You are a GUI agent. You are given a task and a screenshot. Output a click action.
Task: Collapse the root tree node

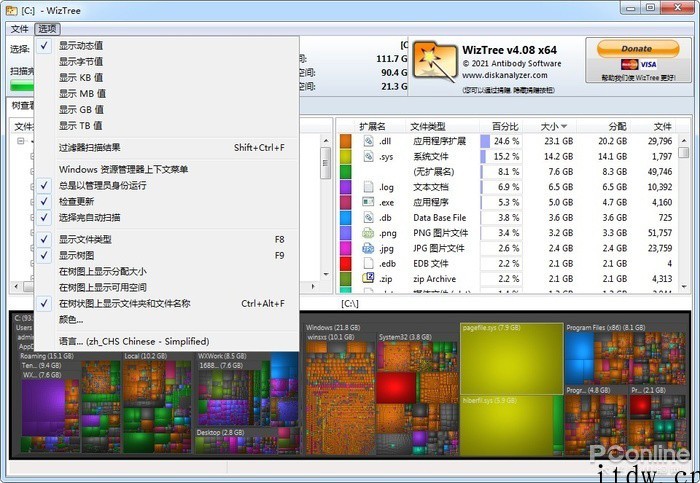(x=21, y=141)
